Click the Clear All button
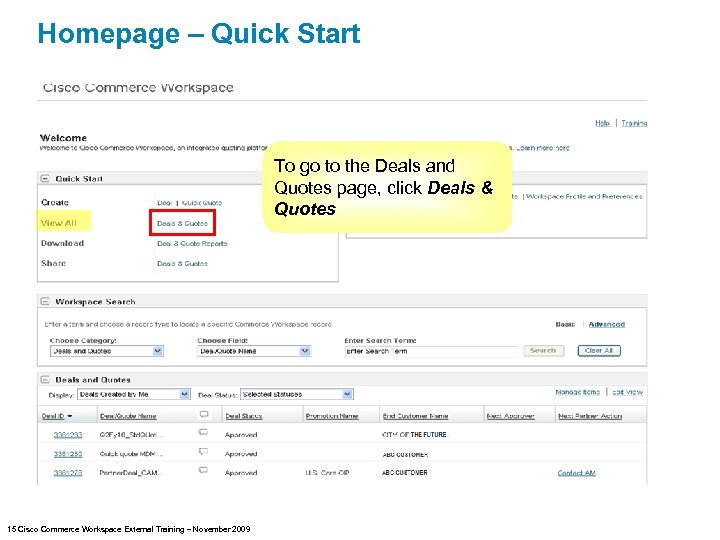 (x=599, y=351)
